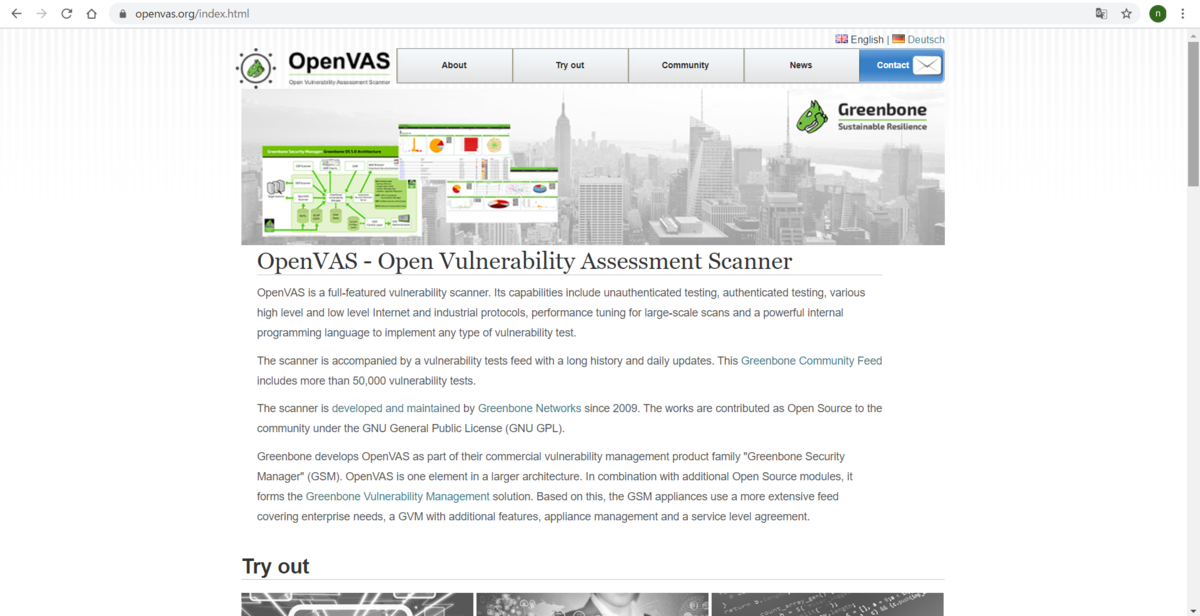Viewport: 1200px width, 616px height.
Task: Click the middle Try out thumbnail image
Action: pyautogui.click(x=592, y=604)
